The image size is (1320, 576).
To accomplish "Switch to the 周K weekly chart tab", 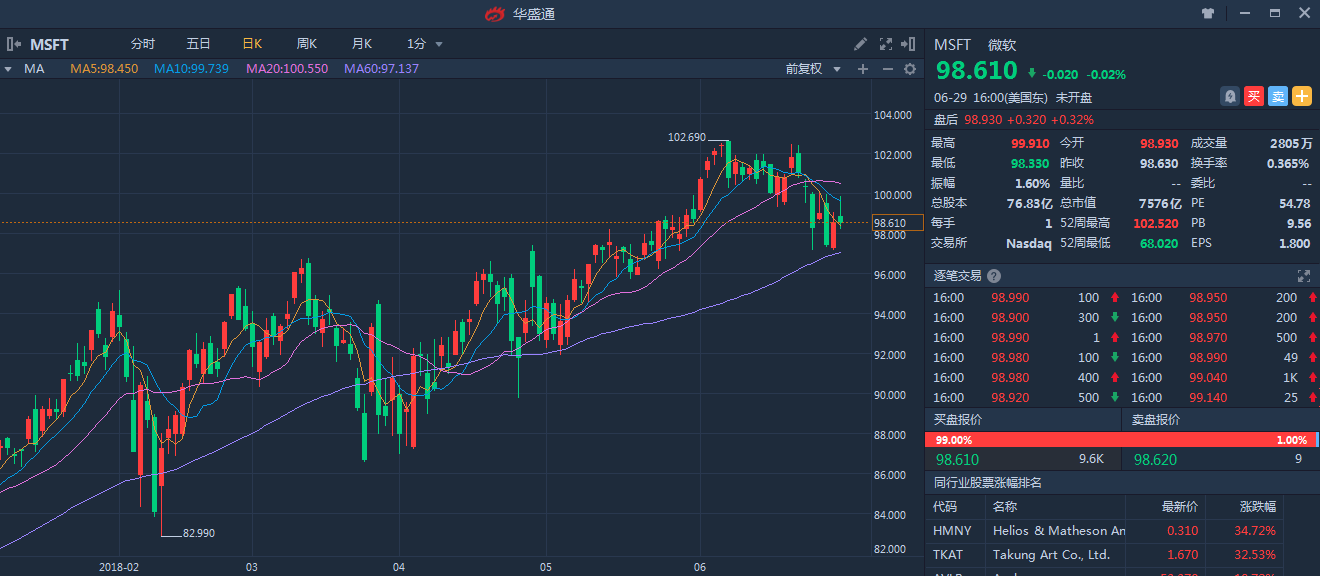I will [x=306, y=44].
